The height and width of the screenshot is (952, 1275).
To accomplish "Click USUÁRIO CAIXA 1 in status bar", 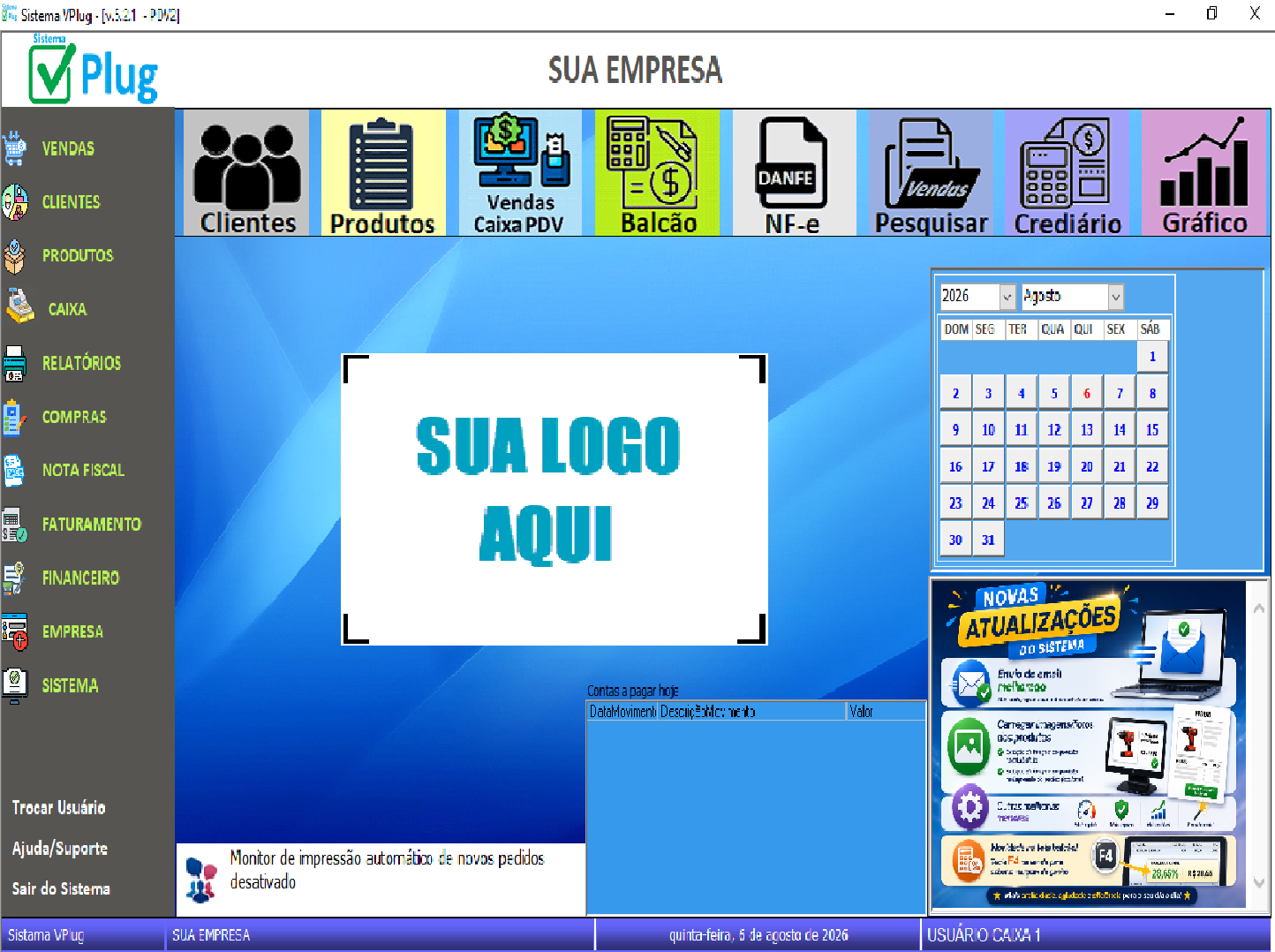I will pyautogui.click(x=984, y=935).
